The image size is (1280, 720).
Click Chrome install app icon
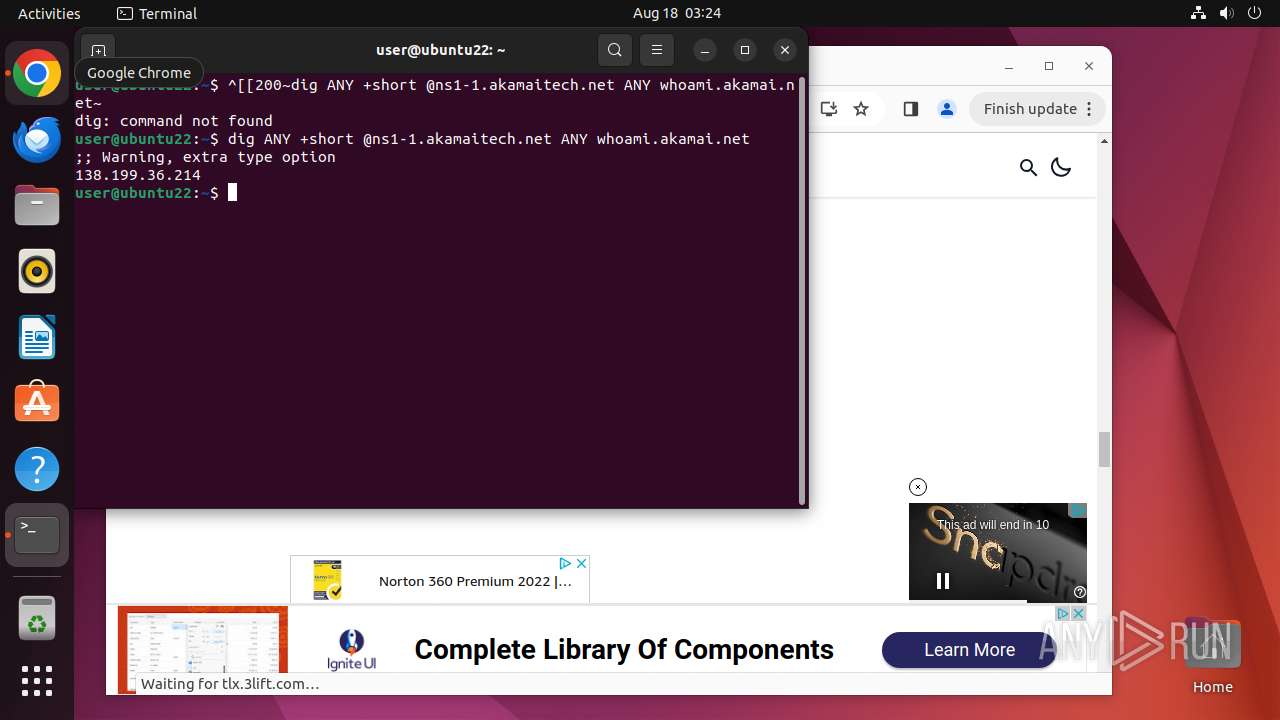pos(828,109)
